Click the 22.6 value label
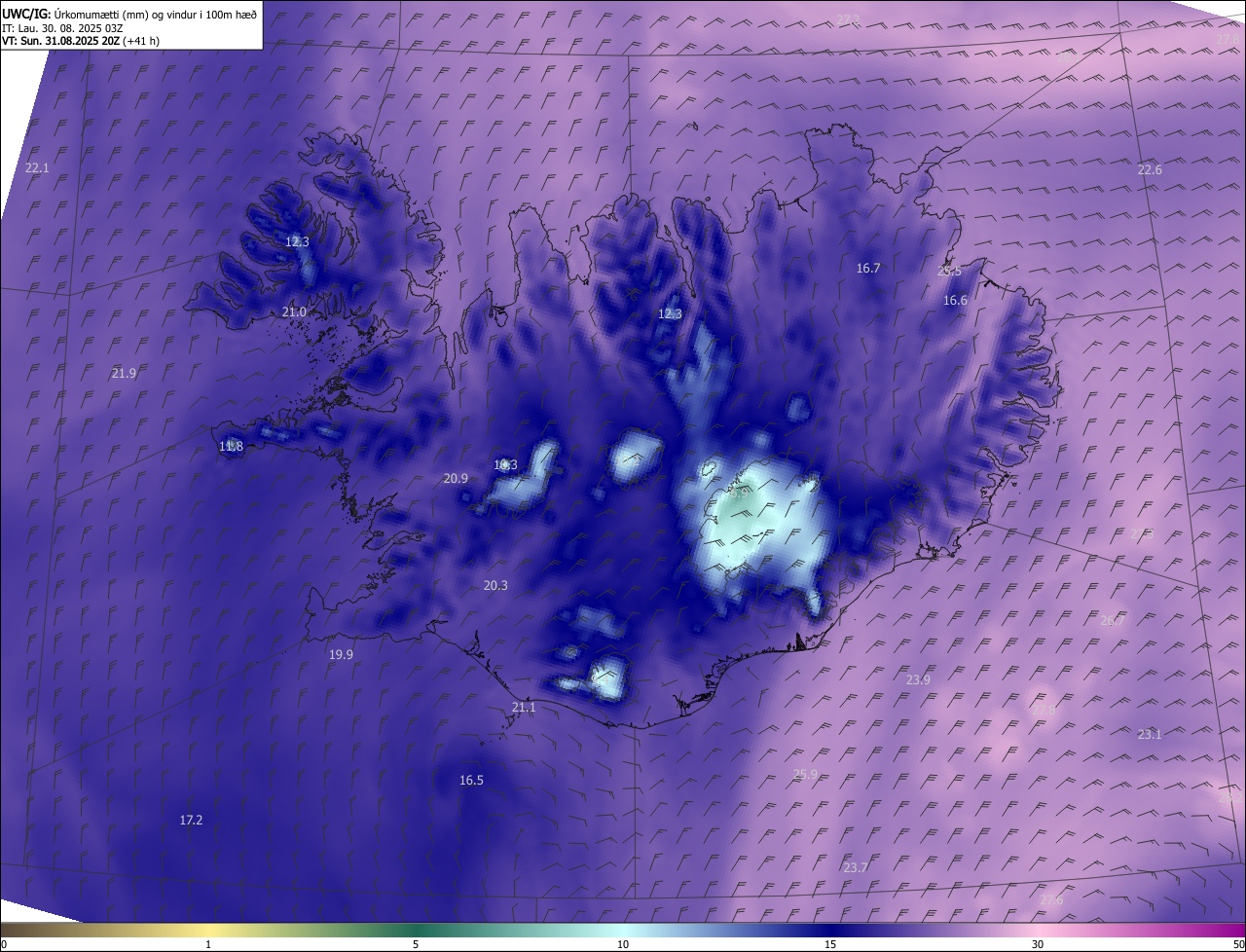The image size is (1246, 952). pyautogui.click(x=1150, y=170)
